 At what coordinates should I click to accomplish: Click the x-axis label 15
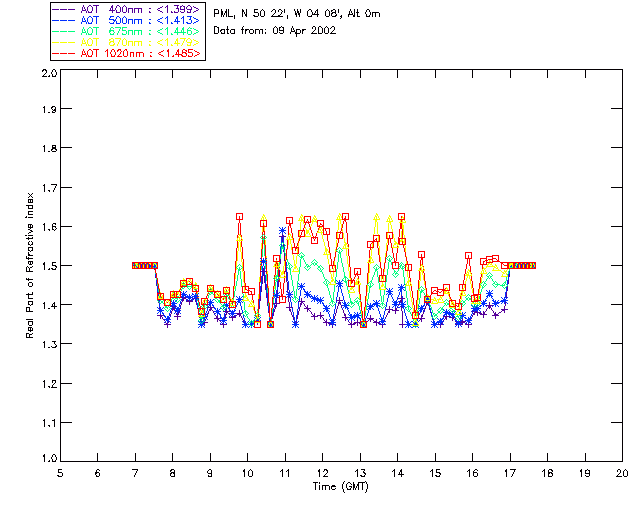click(x=435, y=473)
